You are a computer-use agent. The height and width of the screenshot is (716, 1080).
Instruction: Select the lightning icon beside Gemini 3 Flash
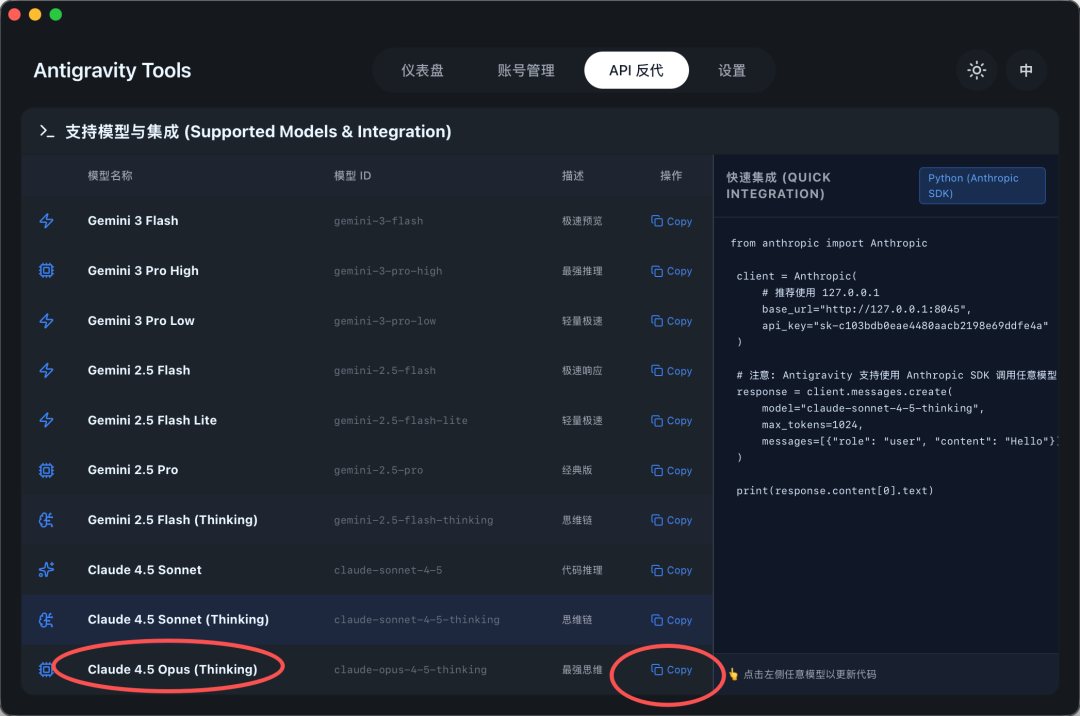tap(46, 221)
